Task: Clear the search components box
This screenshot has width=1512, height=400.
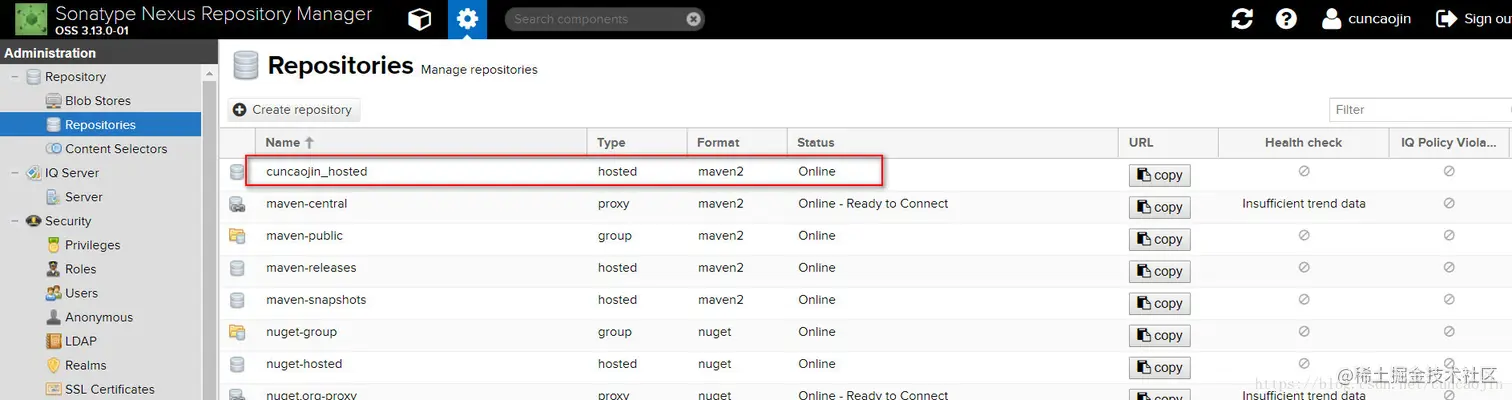Action: point(693,19)
